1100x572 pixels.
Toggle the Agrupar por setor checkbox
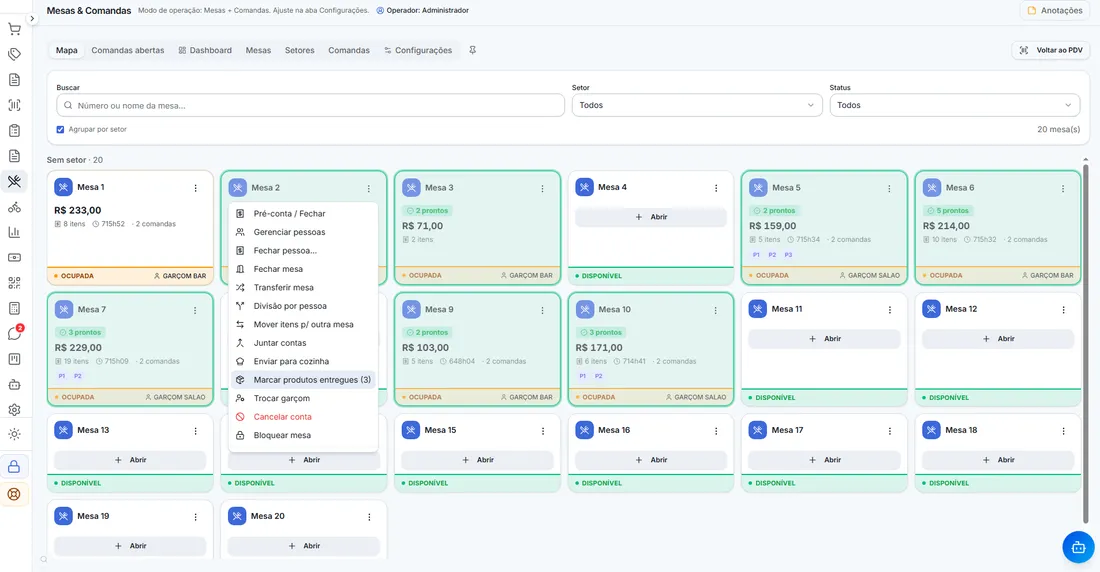[x=60, y=130]
